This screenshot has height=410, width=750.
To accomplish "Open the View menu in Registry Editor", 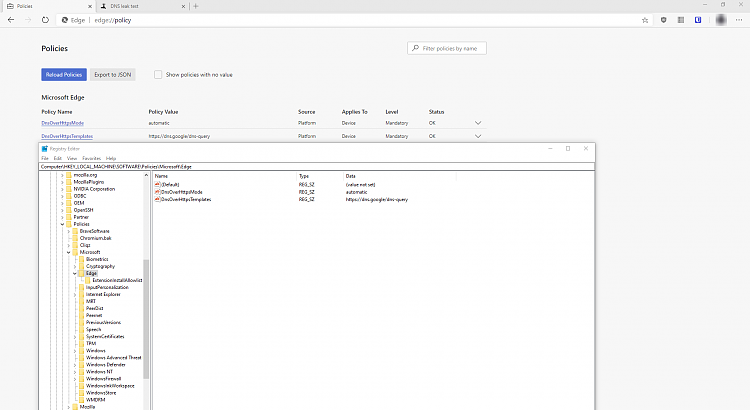I will pos(72,158).
